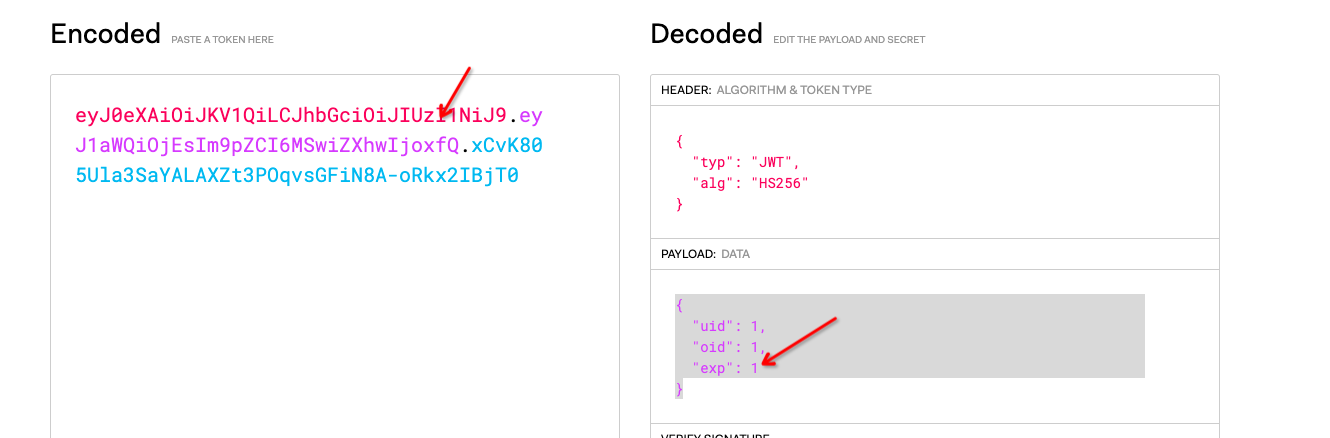This screenshot has width=1330, height=438.
Task: Click the "Edit the payload and secret" hint
Action: click(x=849, y=40)
